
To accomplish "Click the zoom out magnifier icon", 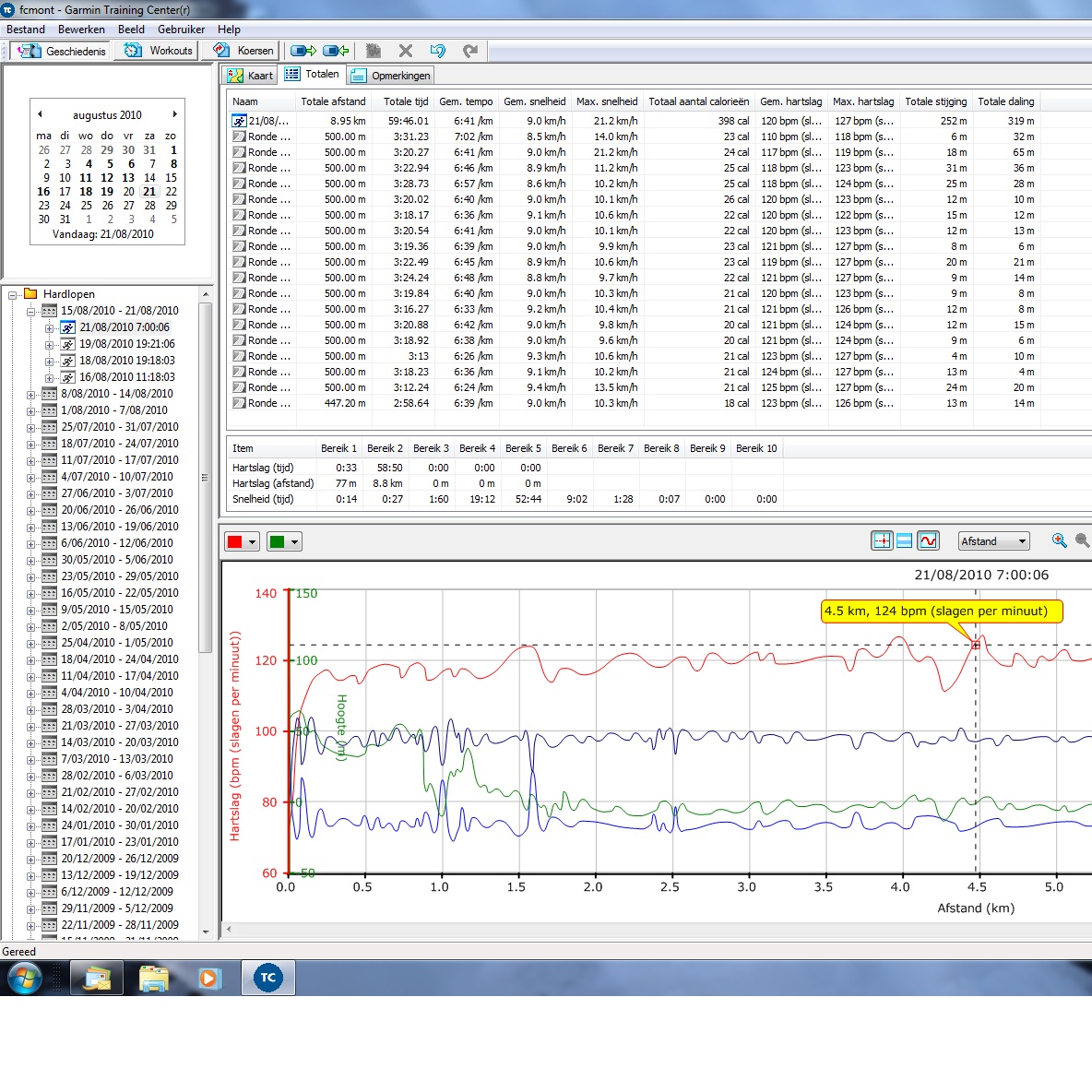I will point(1083,540).
